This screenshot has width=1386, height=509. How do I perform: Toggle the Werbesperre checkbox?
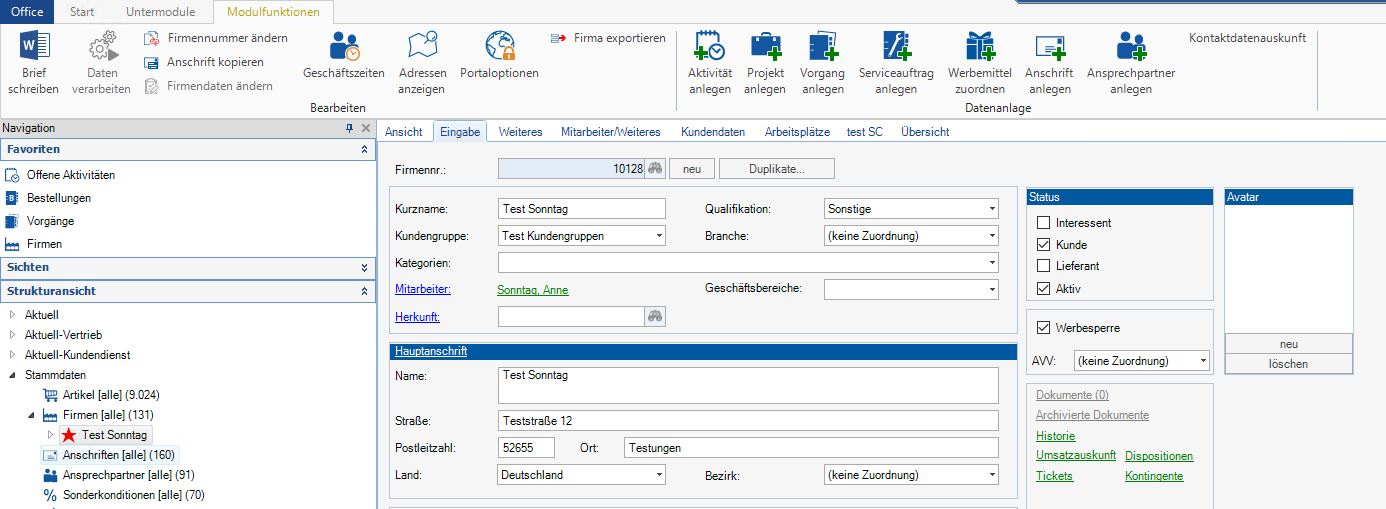coord(1044,328)
